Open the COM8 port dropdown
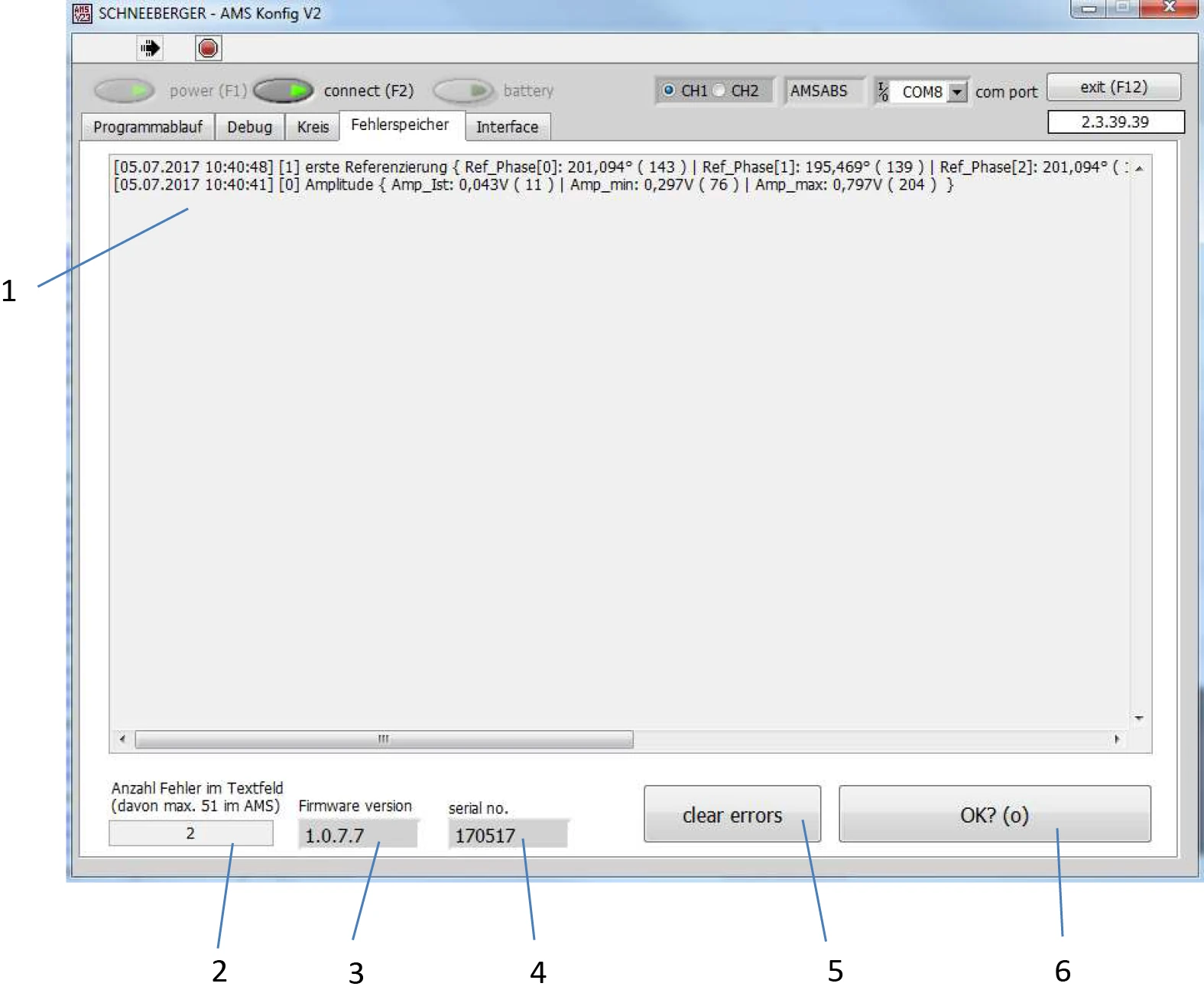 [x=956, y=92]
